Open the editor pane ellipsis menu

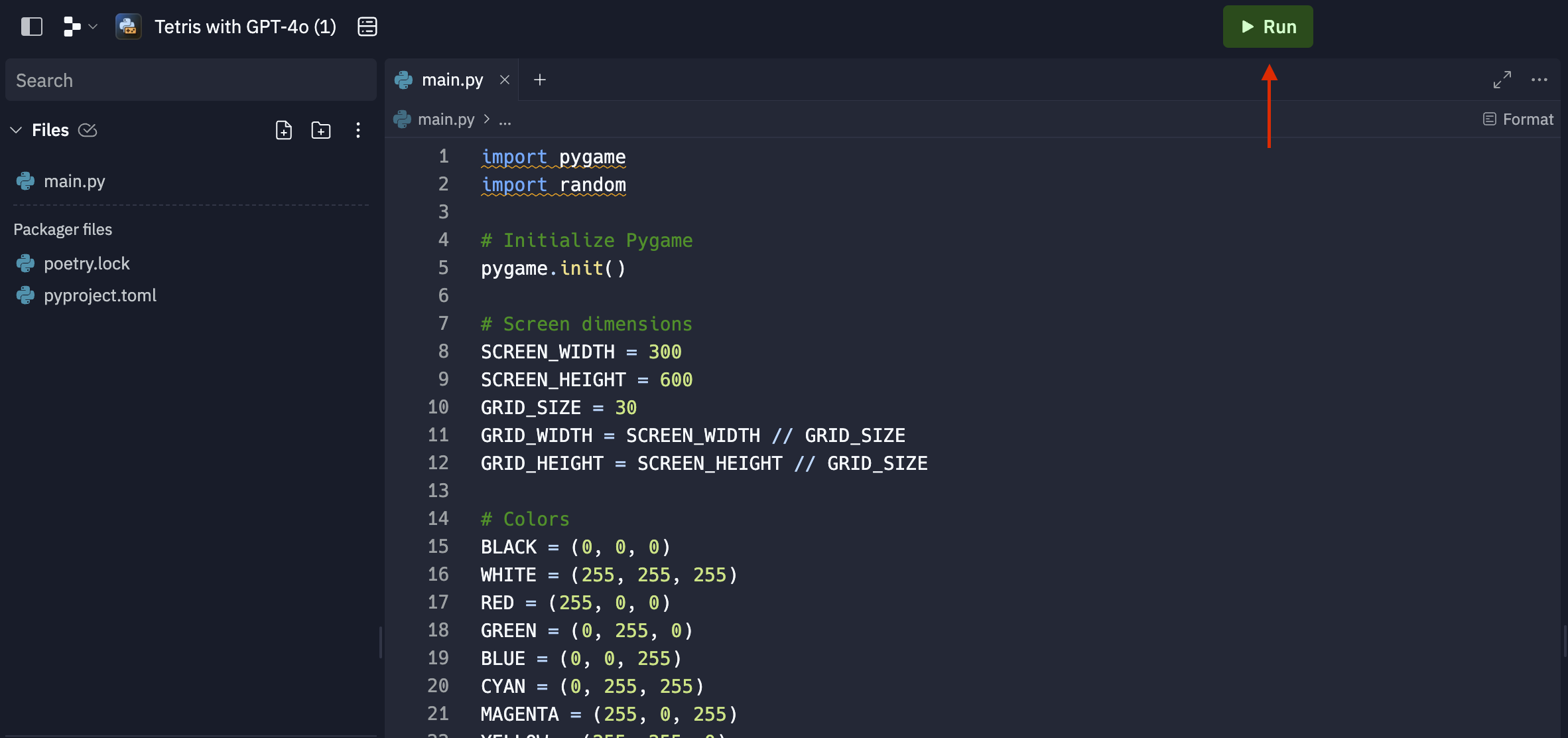[1539, 80]
